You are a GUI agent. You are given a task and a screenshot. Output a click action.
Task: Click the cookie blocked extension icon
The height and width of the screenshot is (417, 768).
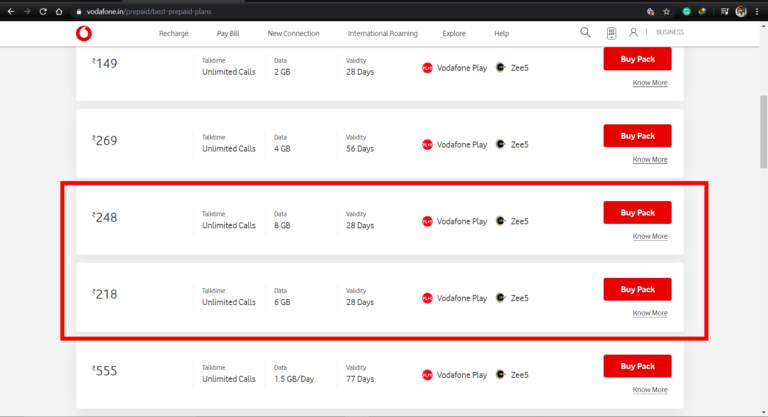point(650,11)
